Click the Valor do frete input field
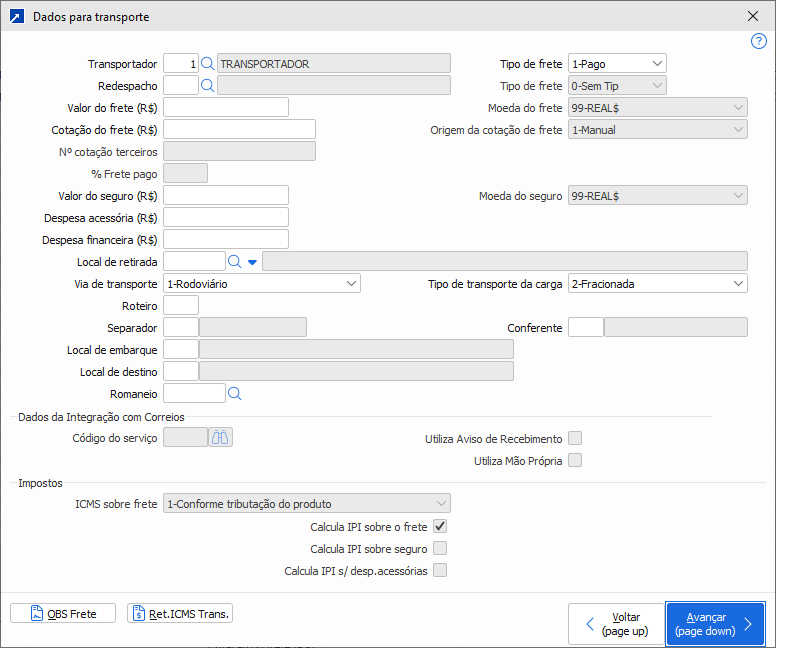The height and width of the screenshot is (655, 790). 226,107
